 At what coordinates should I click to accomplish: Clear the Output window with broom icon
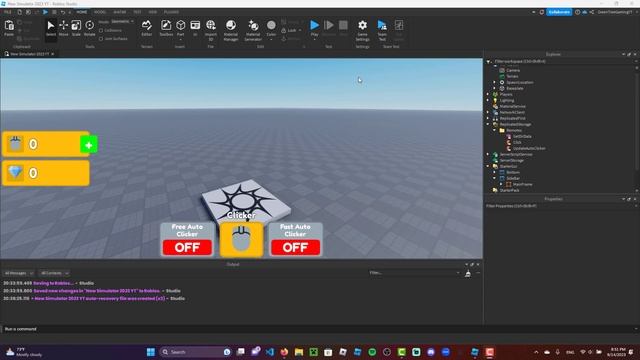[468, 273]
